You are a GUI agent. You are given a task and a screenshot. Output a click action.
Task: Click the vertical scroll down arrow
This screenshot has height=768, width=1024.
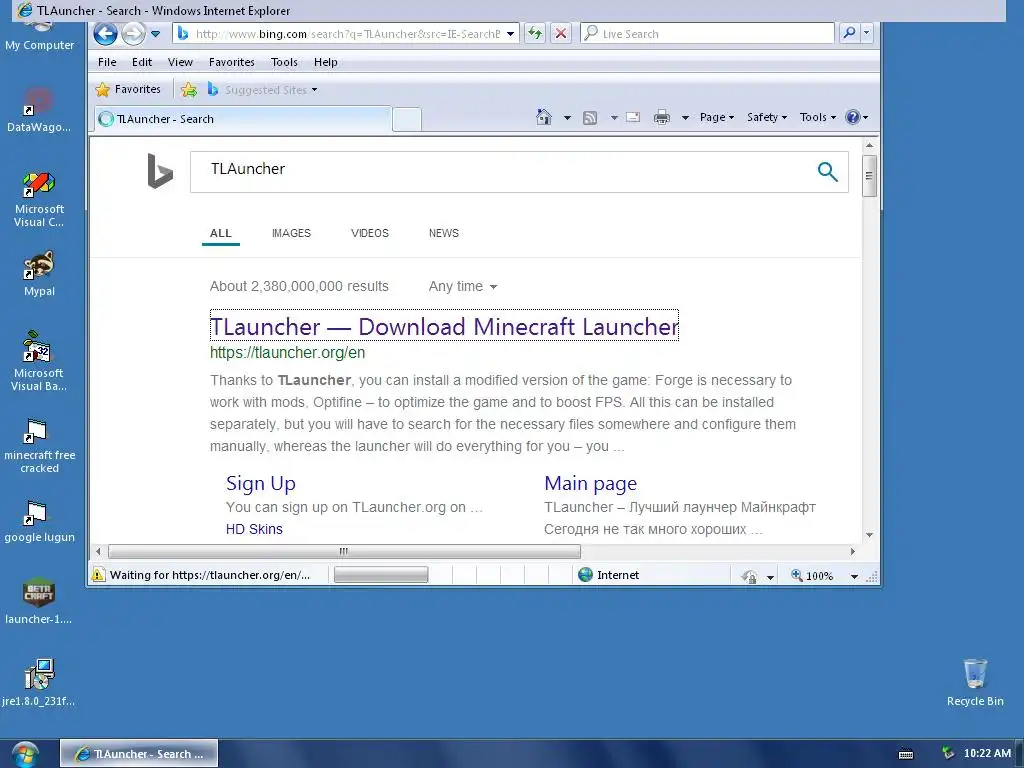869,535
